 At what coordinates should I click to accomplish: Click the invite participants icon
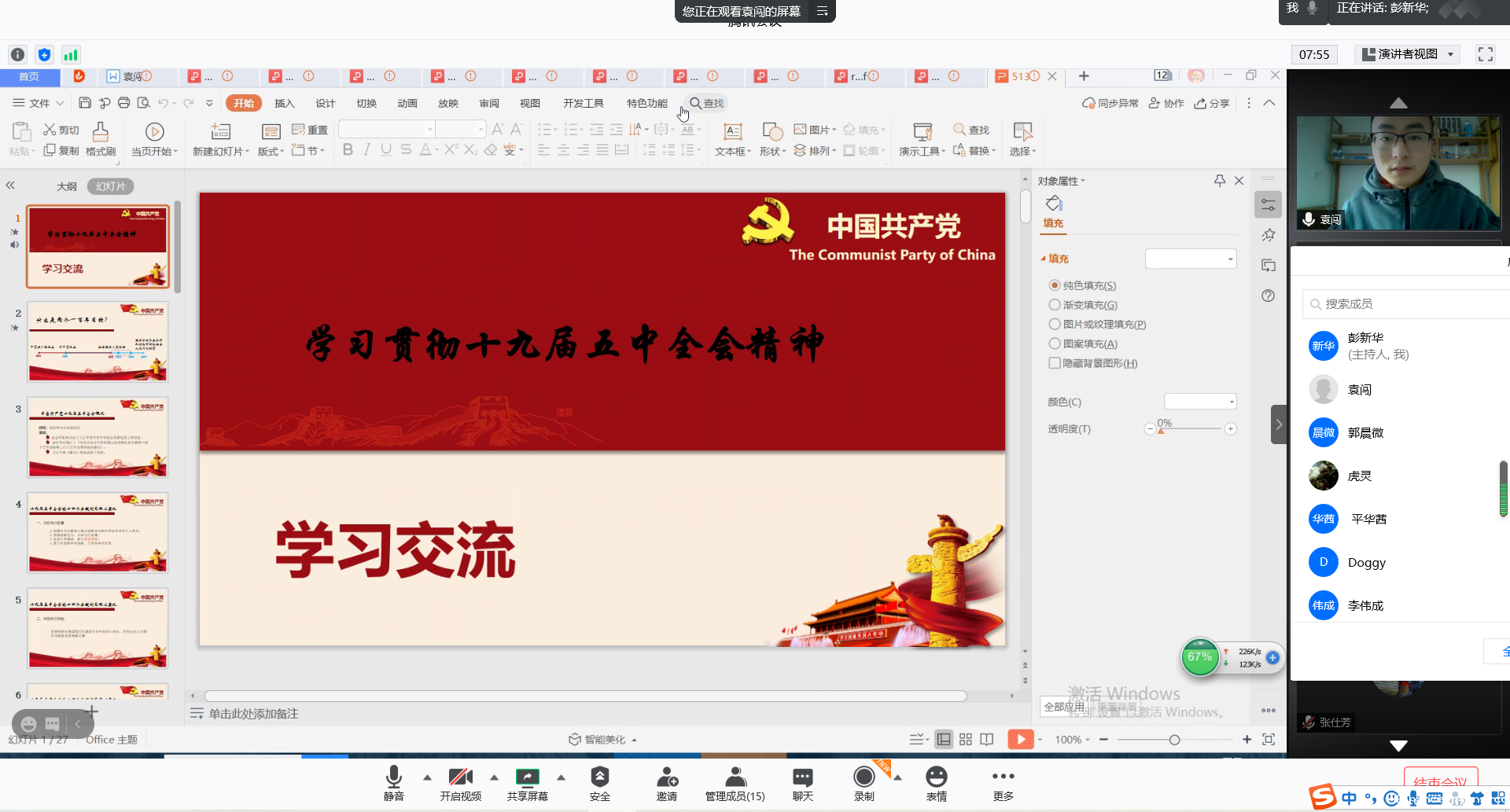click(x=667, y=777)
